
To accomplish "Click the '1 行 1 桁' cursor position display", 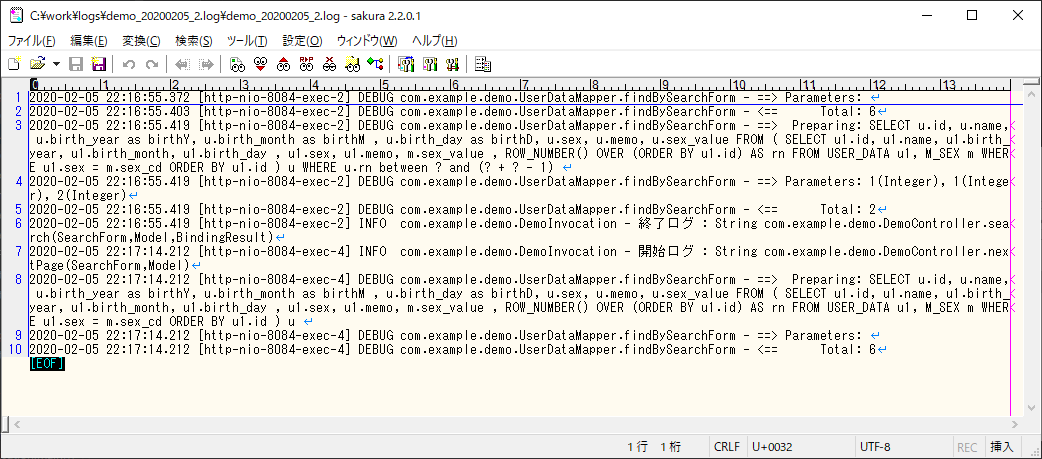I will point(654,447).
